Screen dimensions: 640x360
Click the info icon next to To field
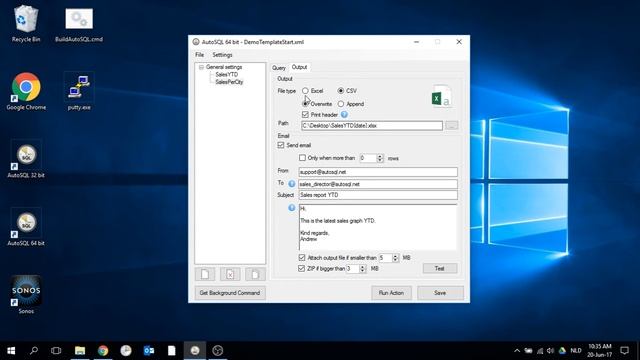[291, 184]
